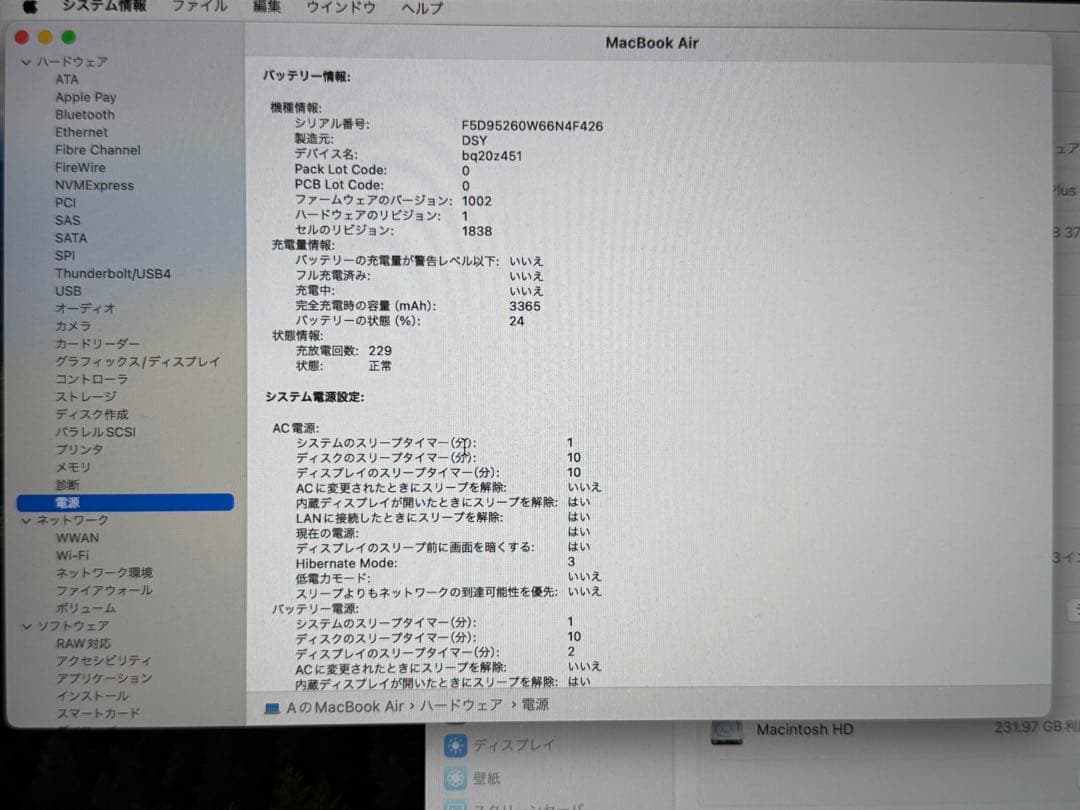
Task: Select Bluetooth in the sidebar
Action: tap(84, 114)
